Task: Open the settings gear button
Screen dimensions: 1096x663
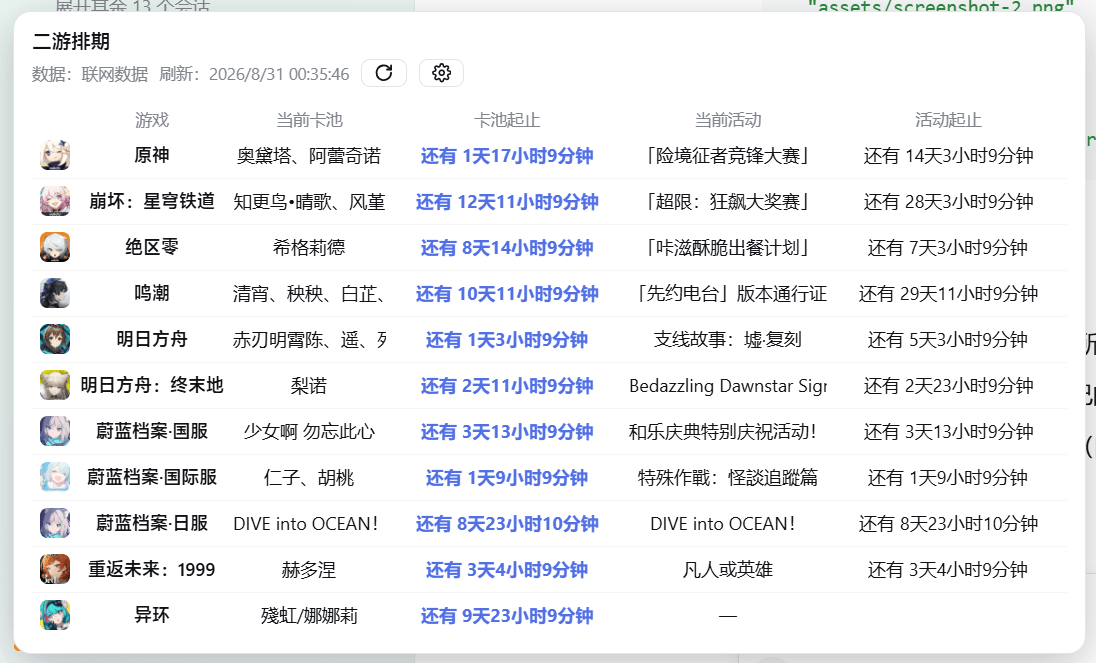Action: [441, 73]
